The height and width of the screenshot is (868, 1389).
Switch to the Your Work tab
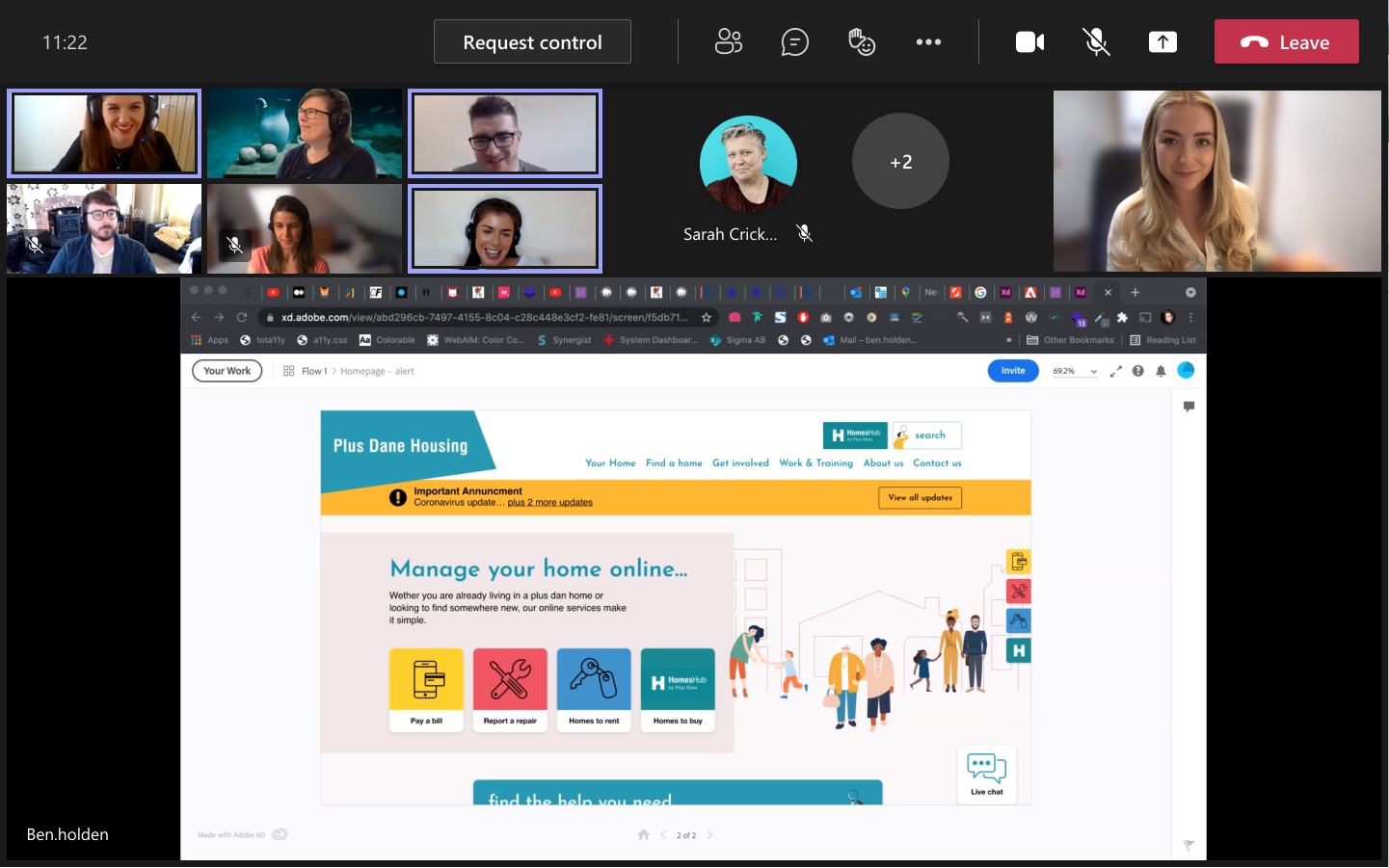tap(227, 370)
